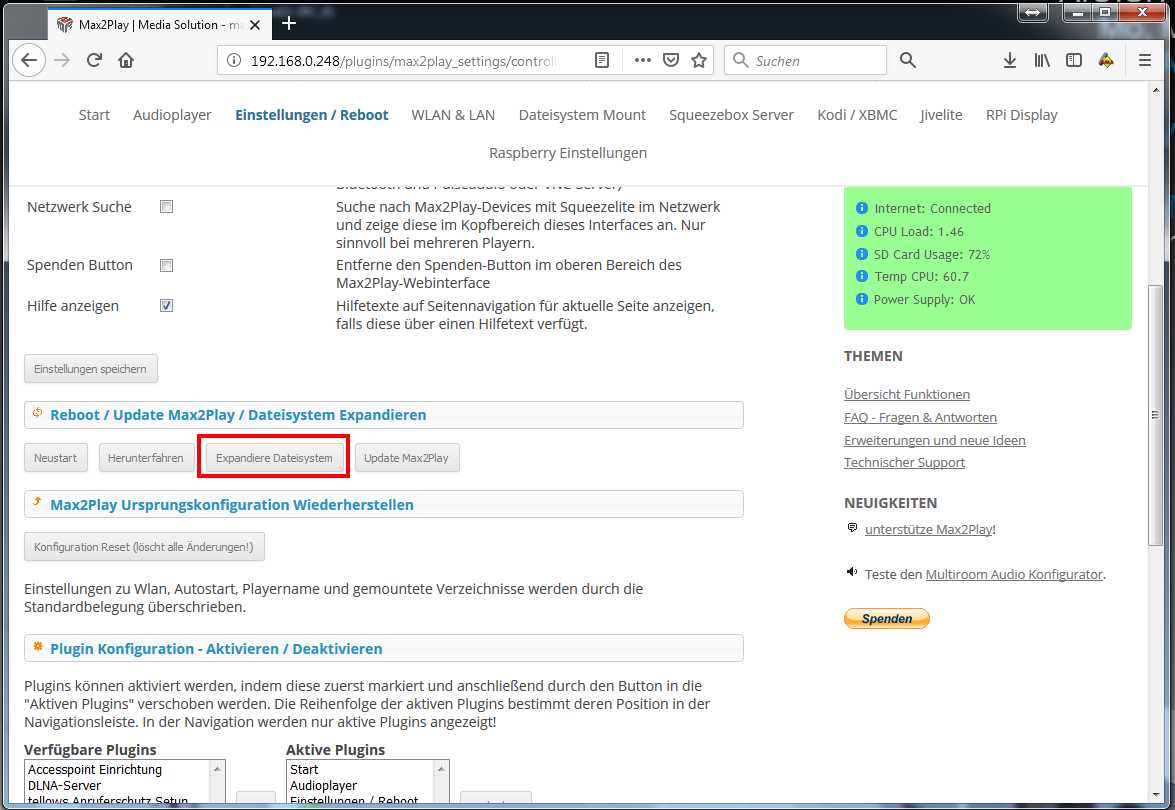This screenshot has width=1175, height=810.
Task: Collapse Reboot / Update Max2Play section header
Action: (x=384, y=415)
